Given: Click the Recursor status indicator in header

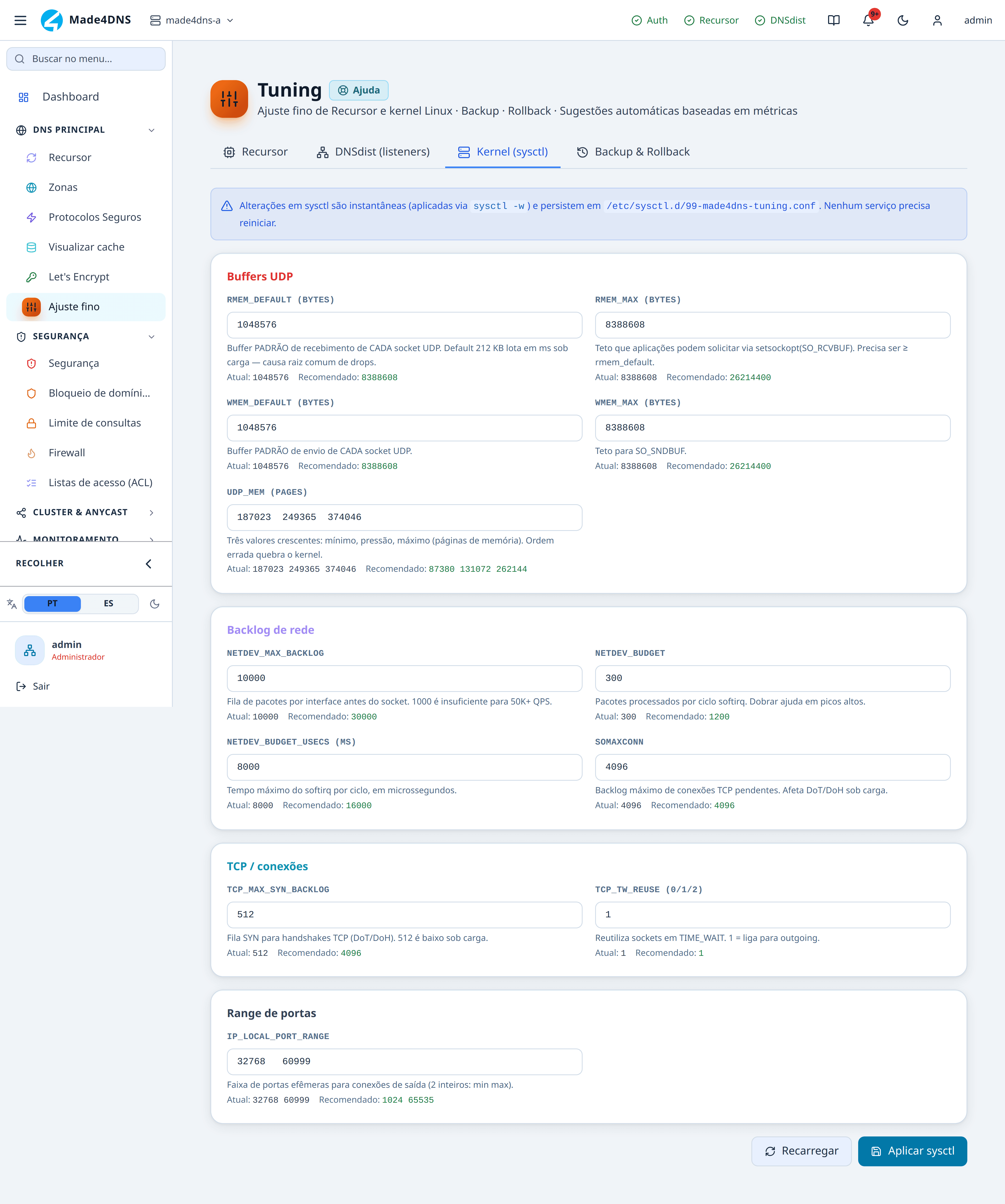Looking at the screenshot, I should [x=711, y=20].
